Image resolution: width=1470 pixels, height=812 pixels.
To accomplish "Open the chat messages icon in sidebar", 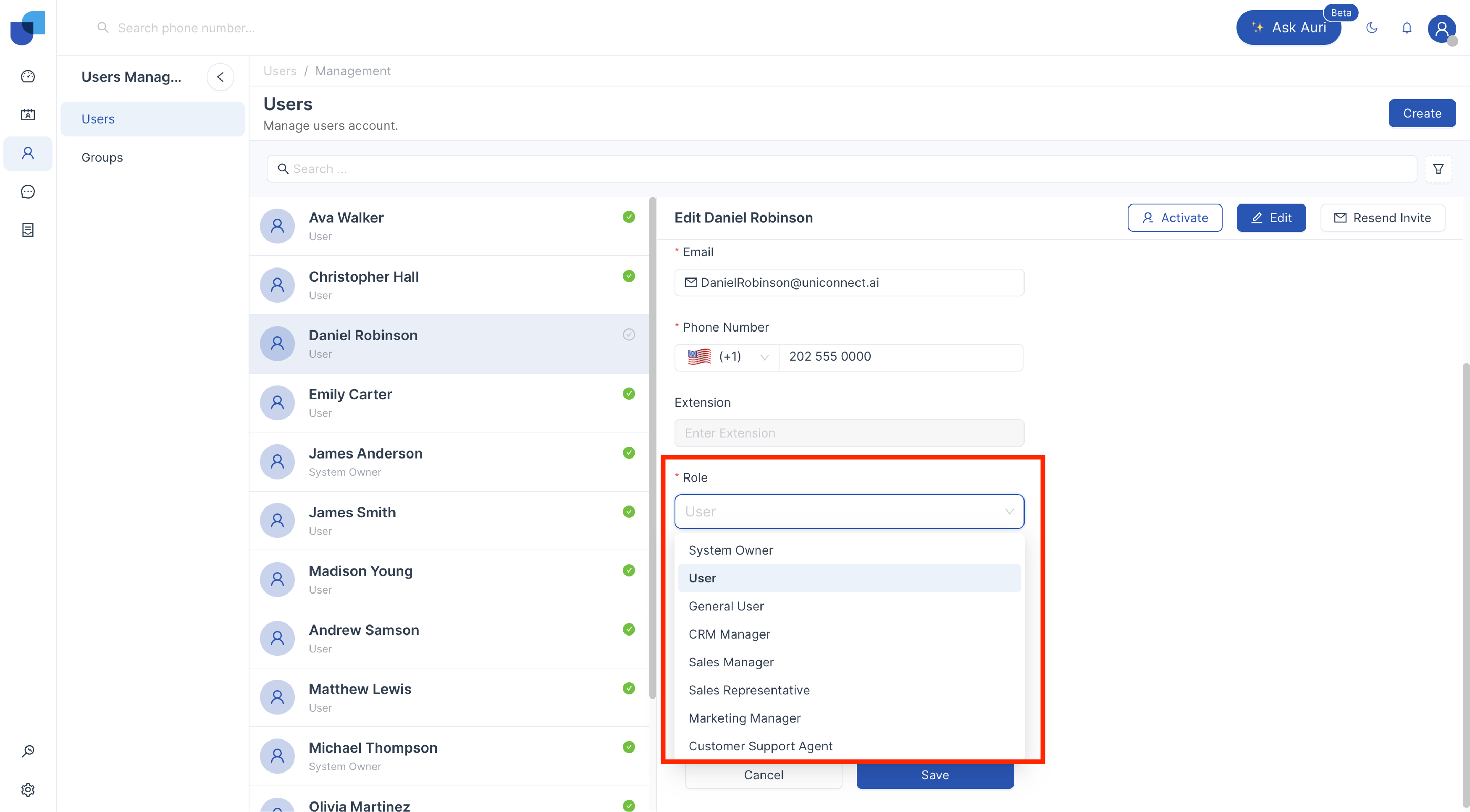I will click(28, 192).
